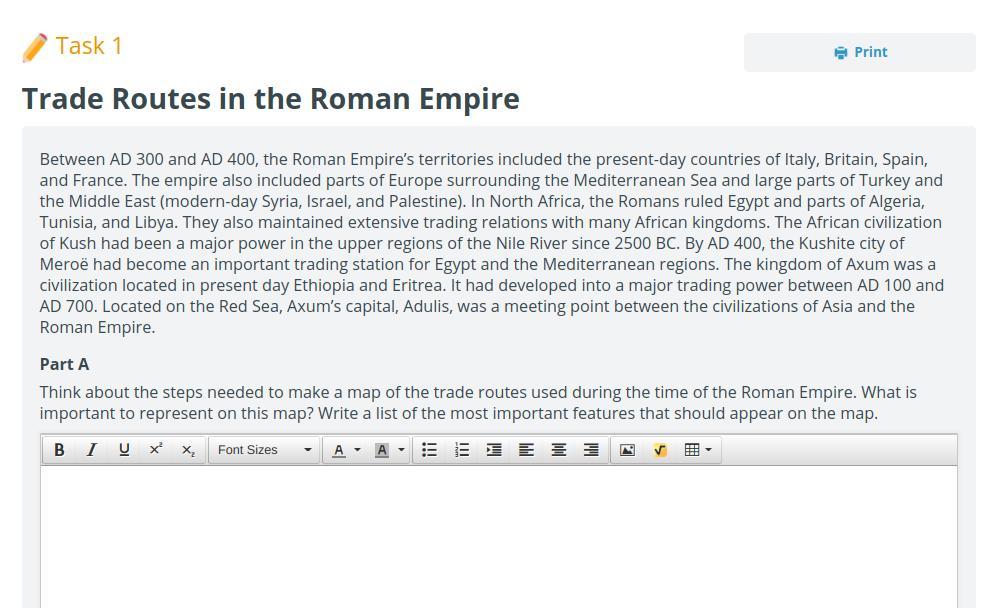This screenshot has height=608, width=998.
Task: Toggle bold formatting
Action: coord(59,450)
